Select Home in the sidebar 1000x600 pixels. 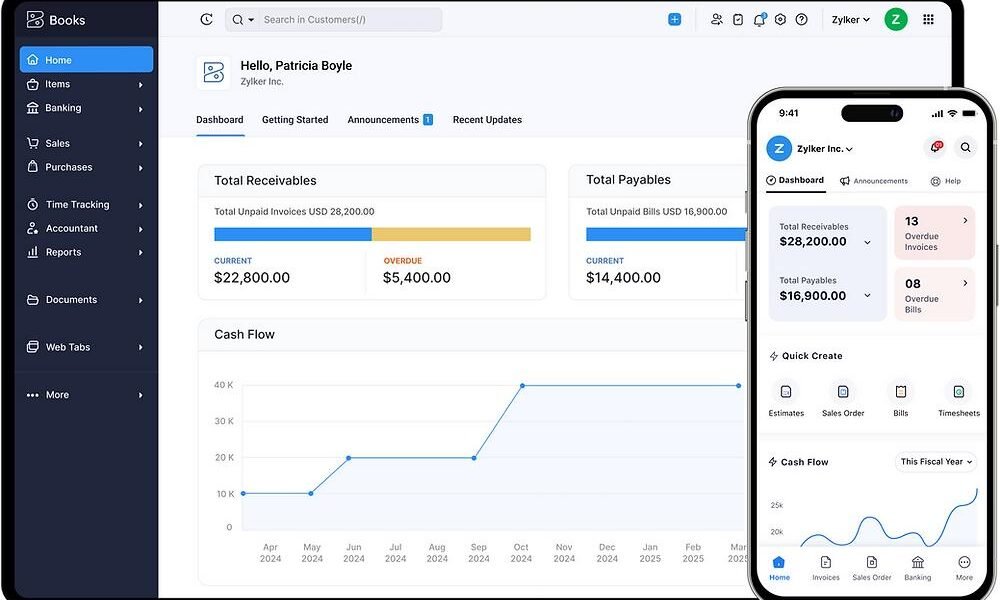pyautogui.click(x=86, y=59)
